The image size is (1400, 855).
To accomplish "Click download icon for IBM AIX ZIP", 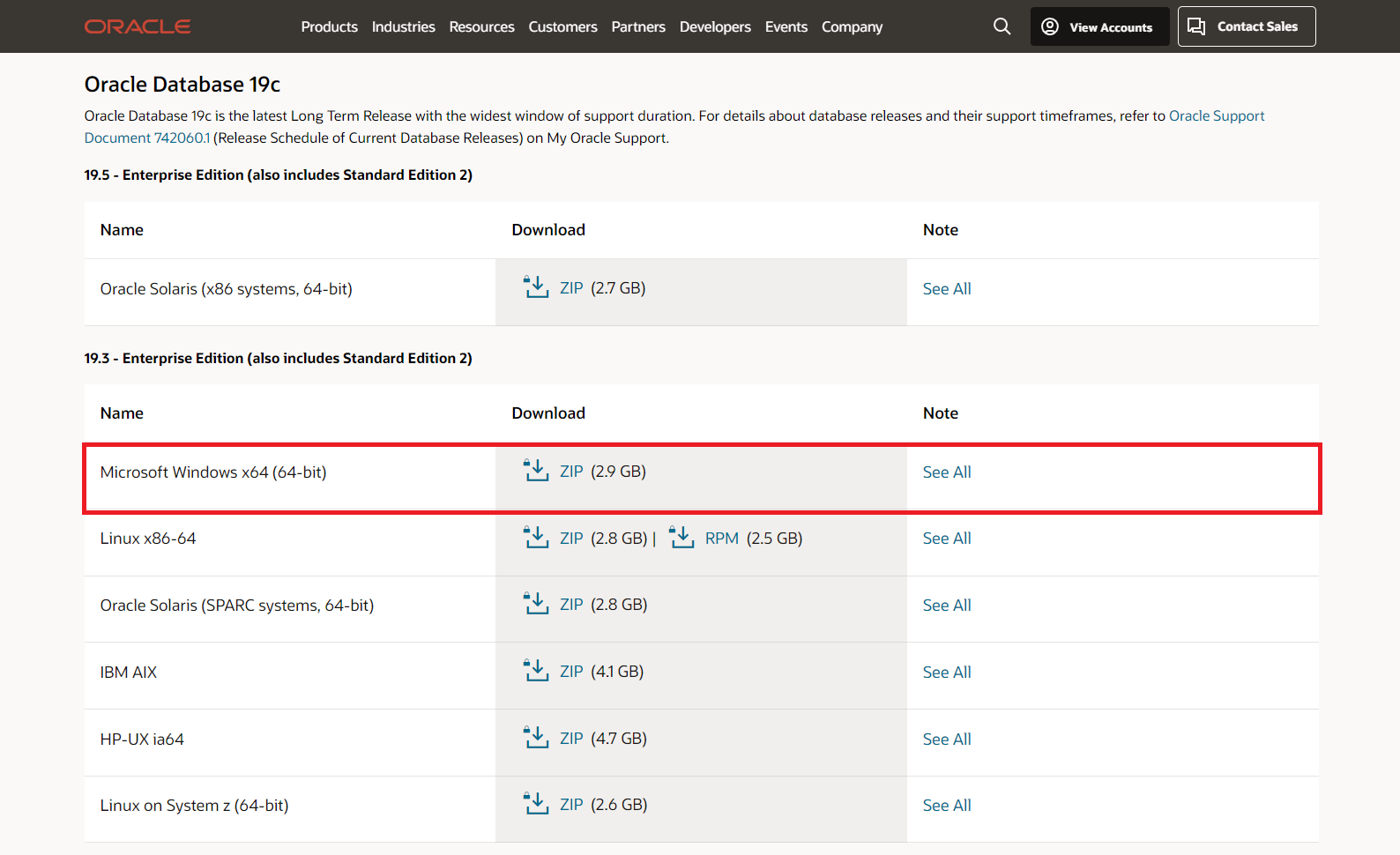I will click(536, 671).
